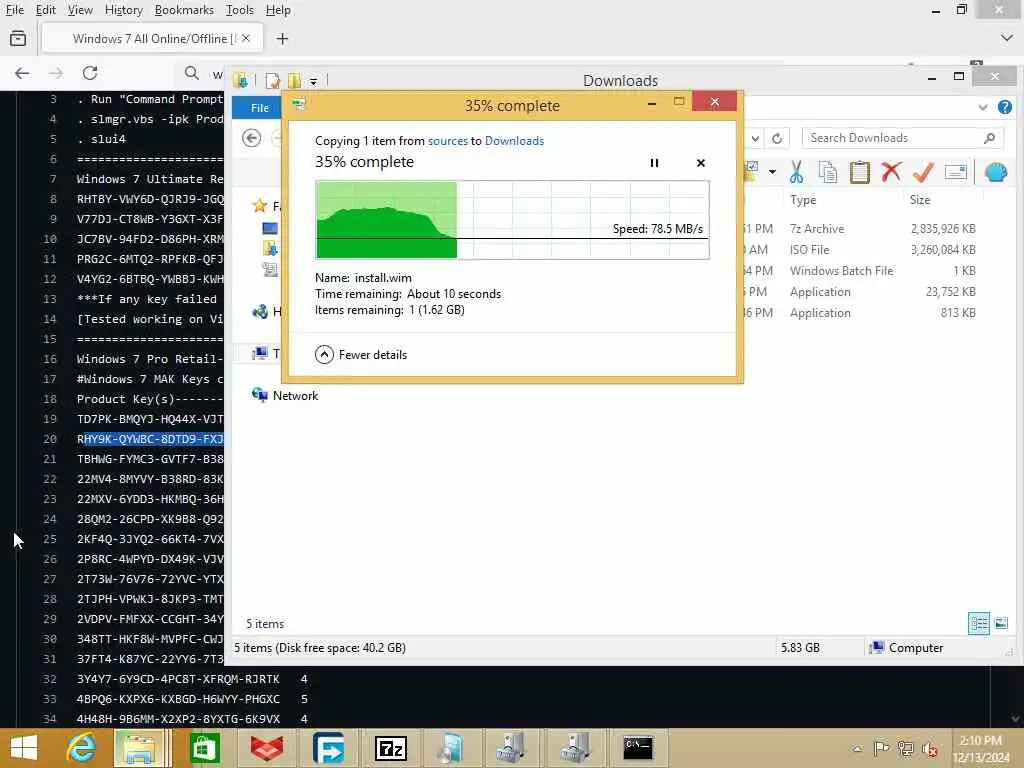Go back in the Explorer window

coord(251,138)
